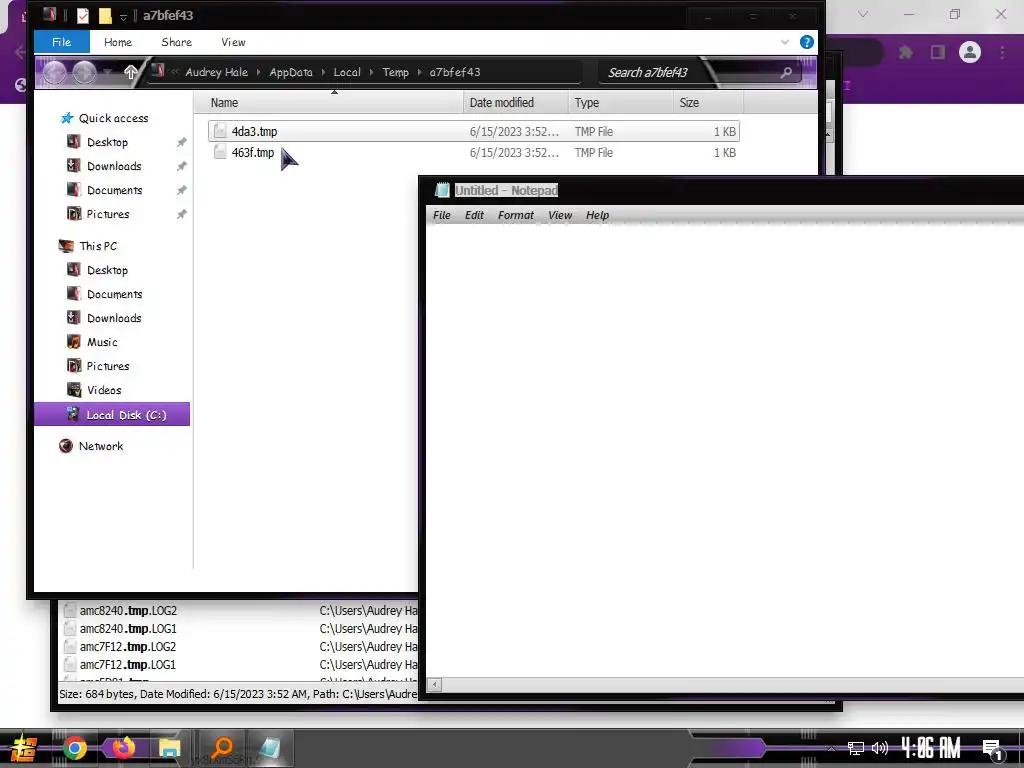
Task: Select This PC in navigation pane
Action: [x=98, y=246]
